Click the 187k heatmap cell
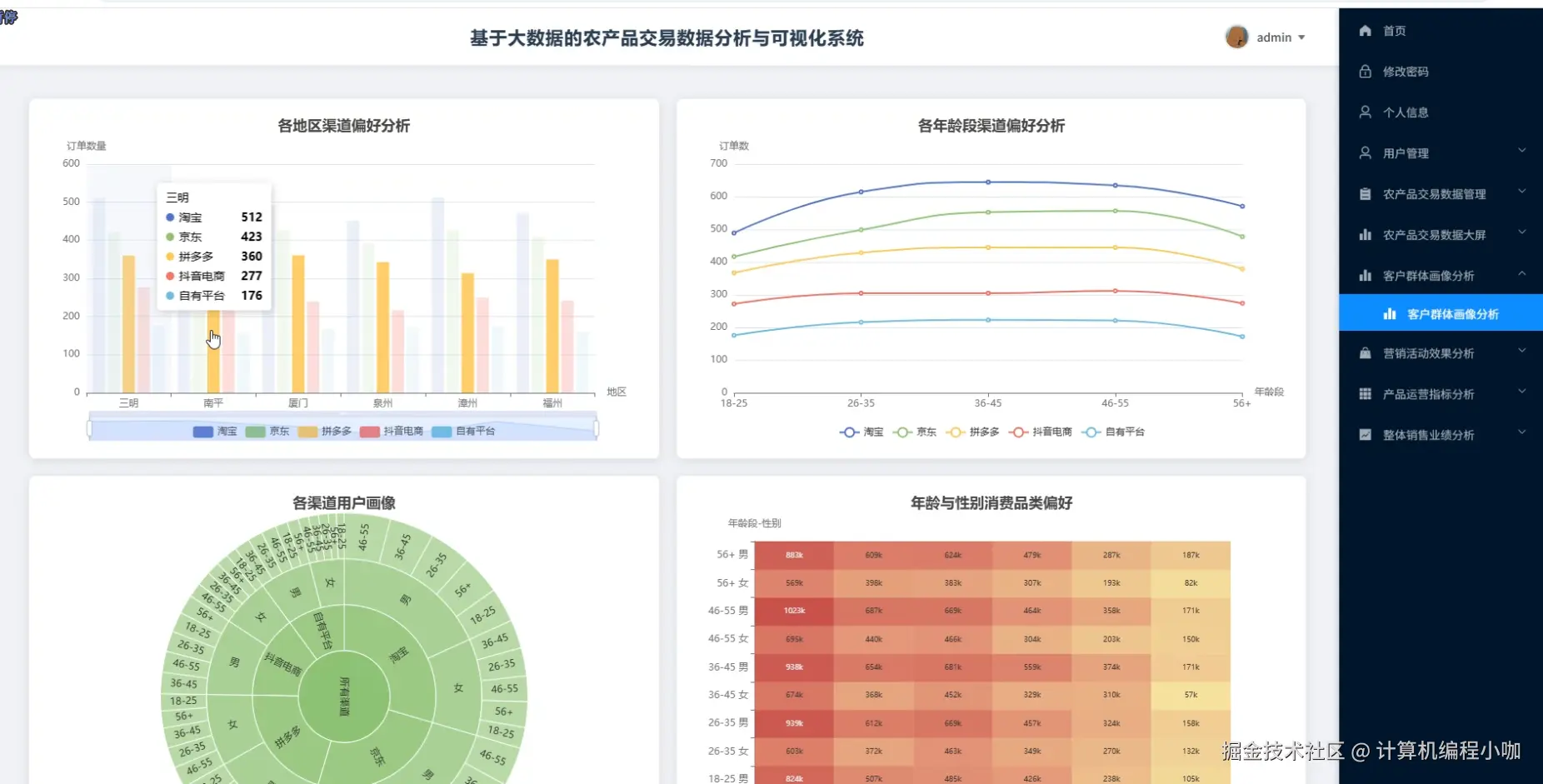 (x=1191, y=556)
